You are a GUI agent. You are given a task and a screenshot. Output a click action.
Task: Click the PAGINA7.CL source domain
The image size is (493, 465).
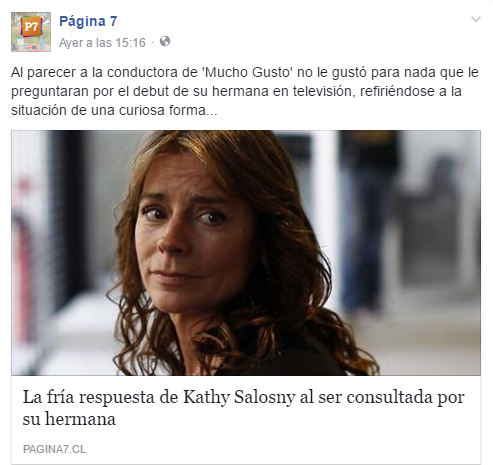point(54,449)
